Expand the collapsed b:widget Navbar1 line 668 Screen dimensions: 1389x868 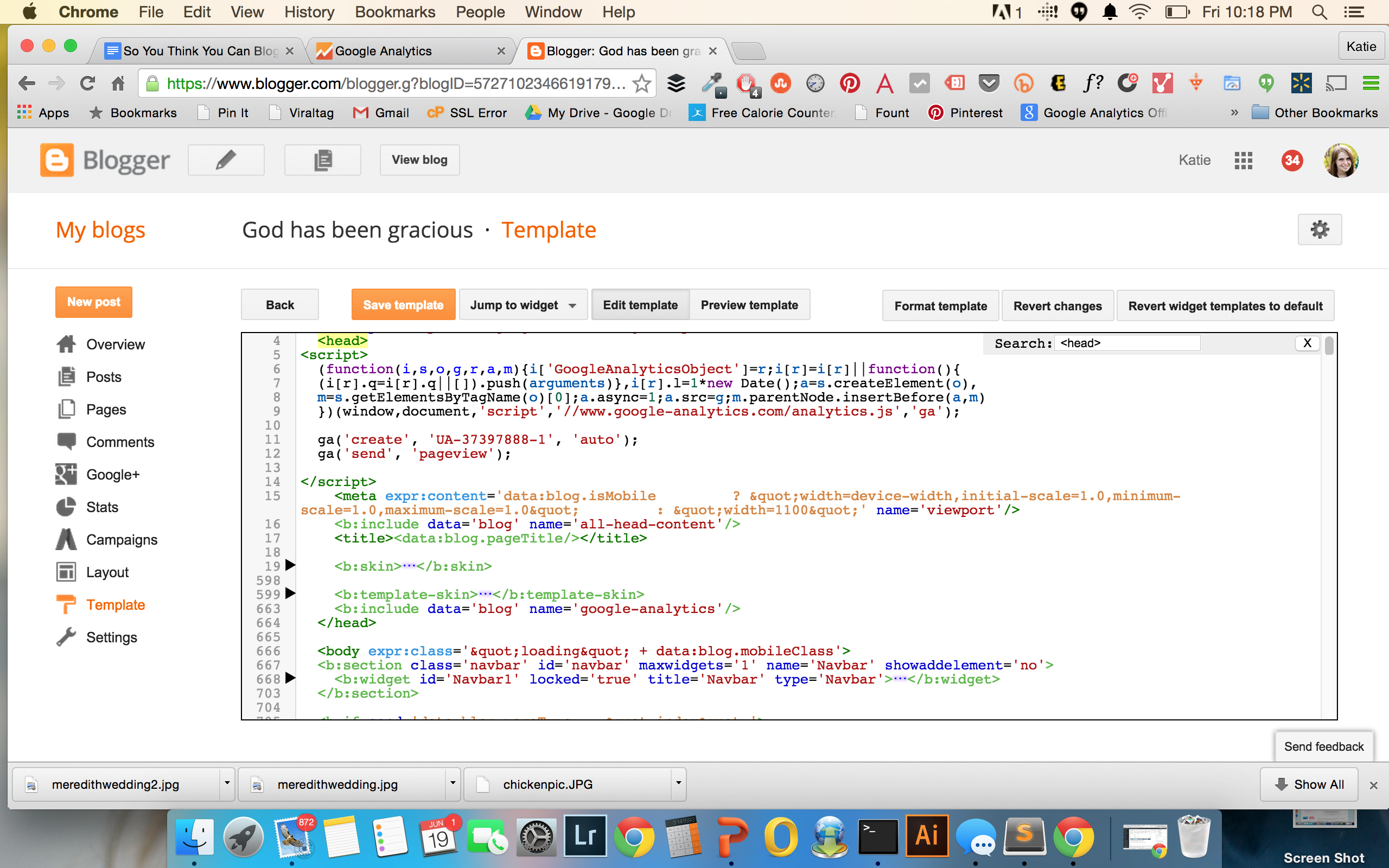tap(292, 678)
